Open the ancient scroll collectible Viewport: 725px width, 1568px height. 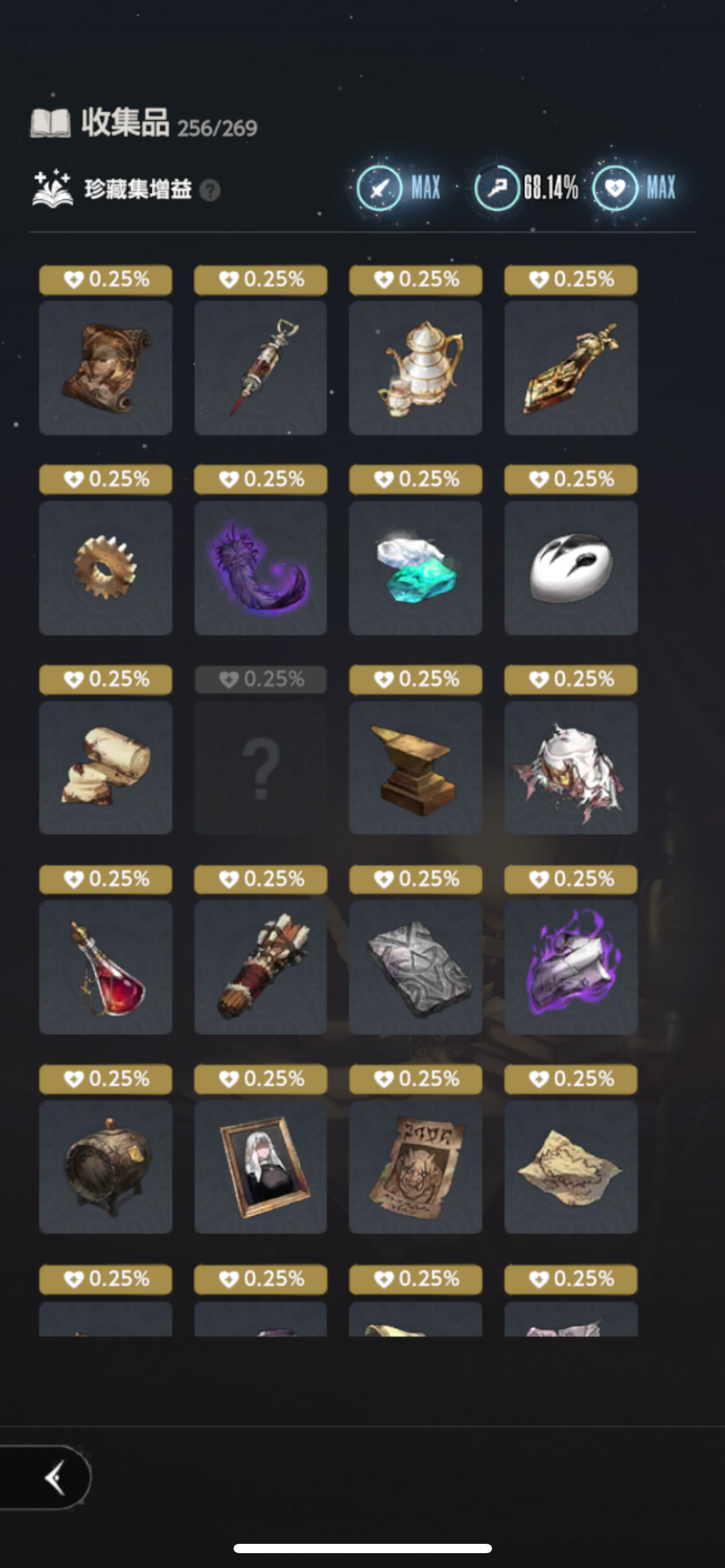[105, 368]
